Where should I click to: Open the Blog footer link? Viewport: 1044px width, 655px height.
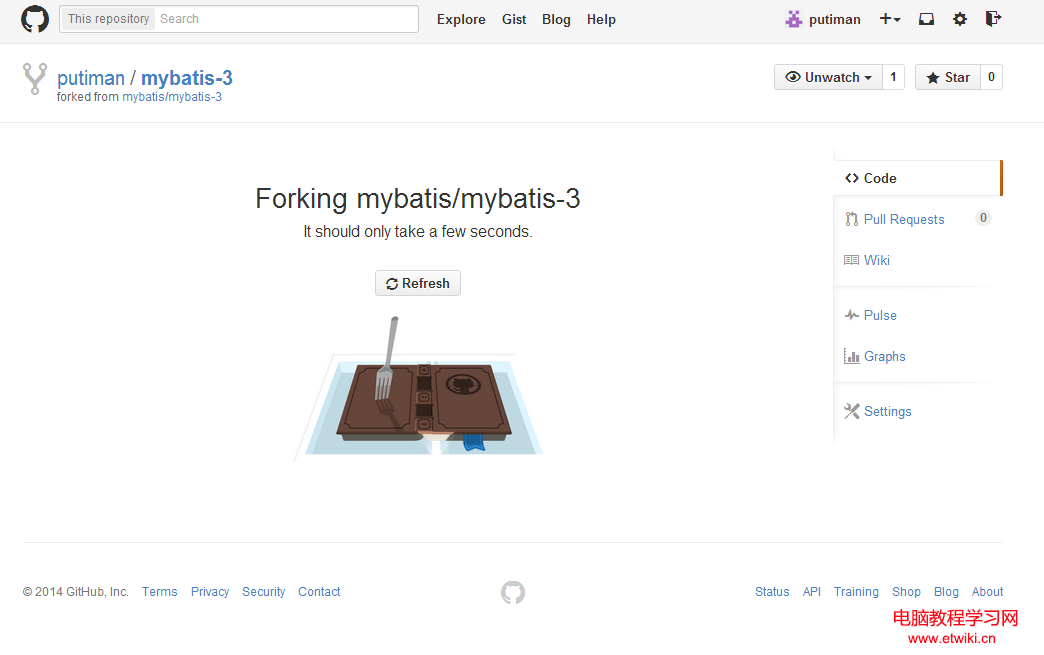(946, 592)
